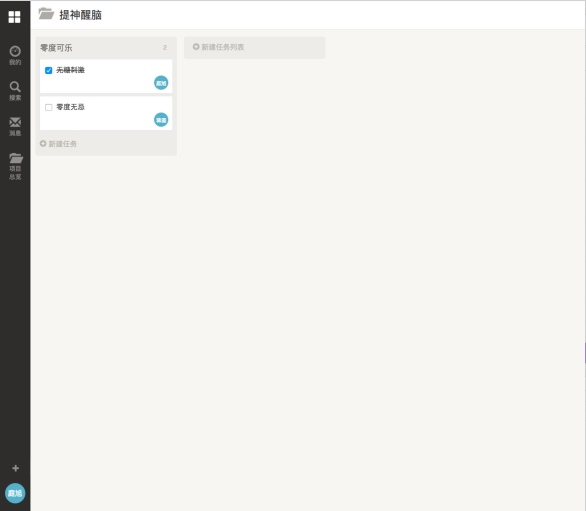Click the 零度可乐 list header title

tap(56, 48)
